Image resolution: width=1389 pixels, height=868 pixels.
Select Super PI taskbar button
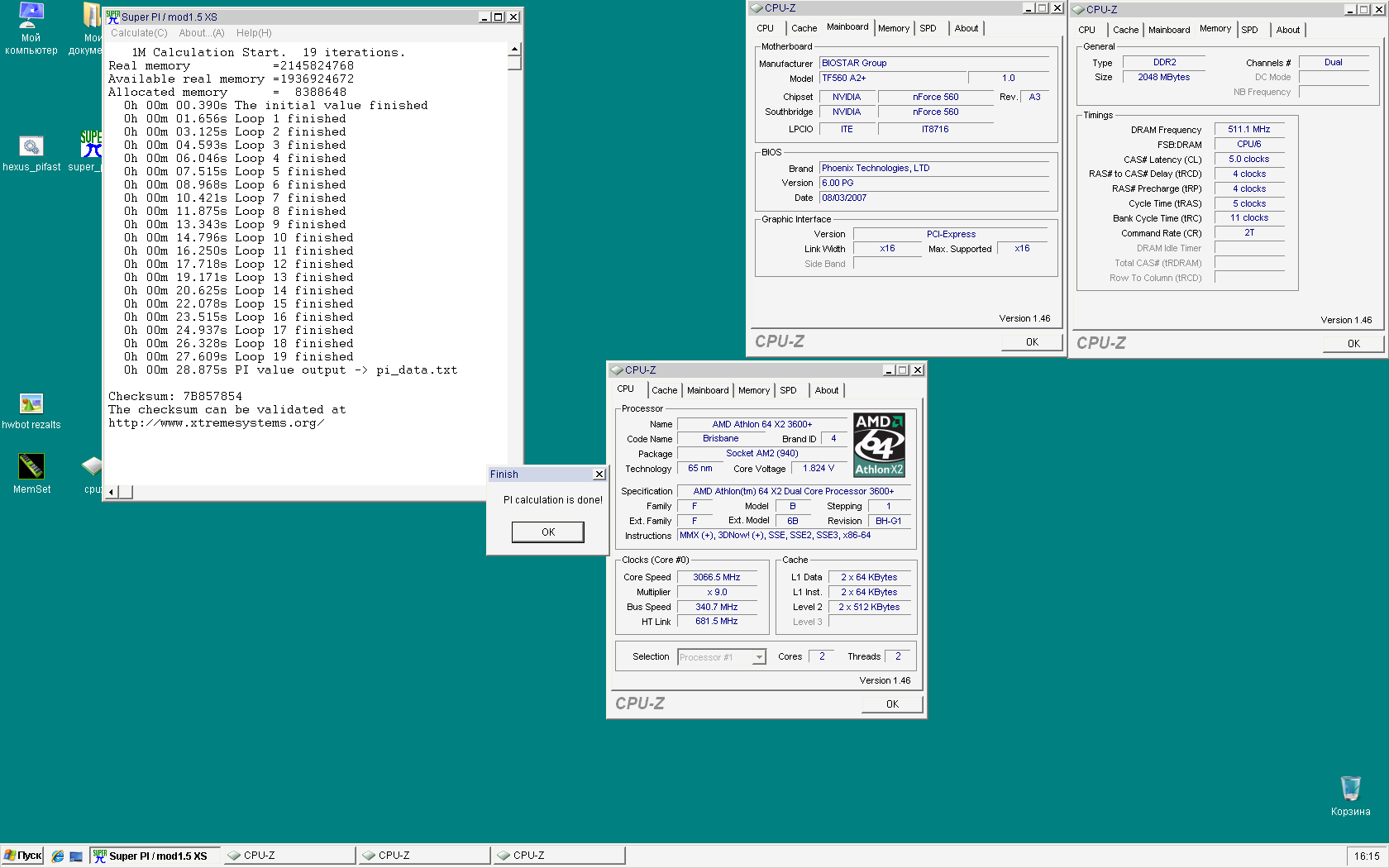click(155, 856)
